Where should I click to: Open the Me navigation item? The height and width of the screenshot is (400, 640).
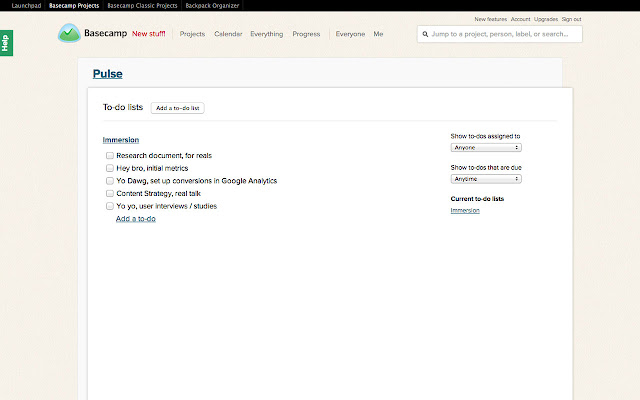point(378,34)
